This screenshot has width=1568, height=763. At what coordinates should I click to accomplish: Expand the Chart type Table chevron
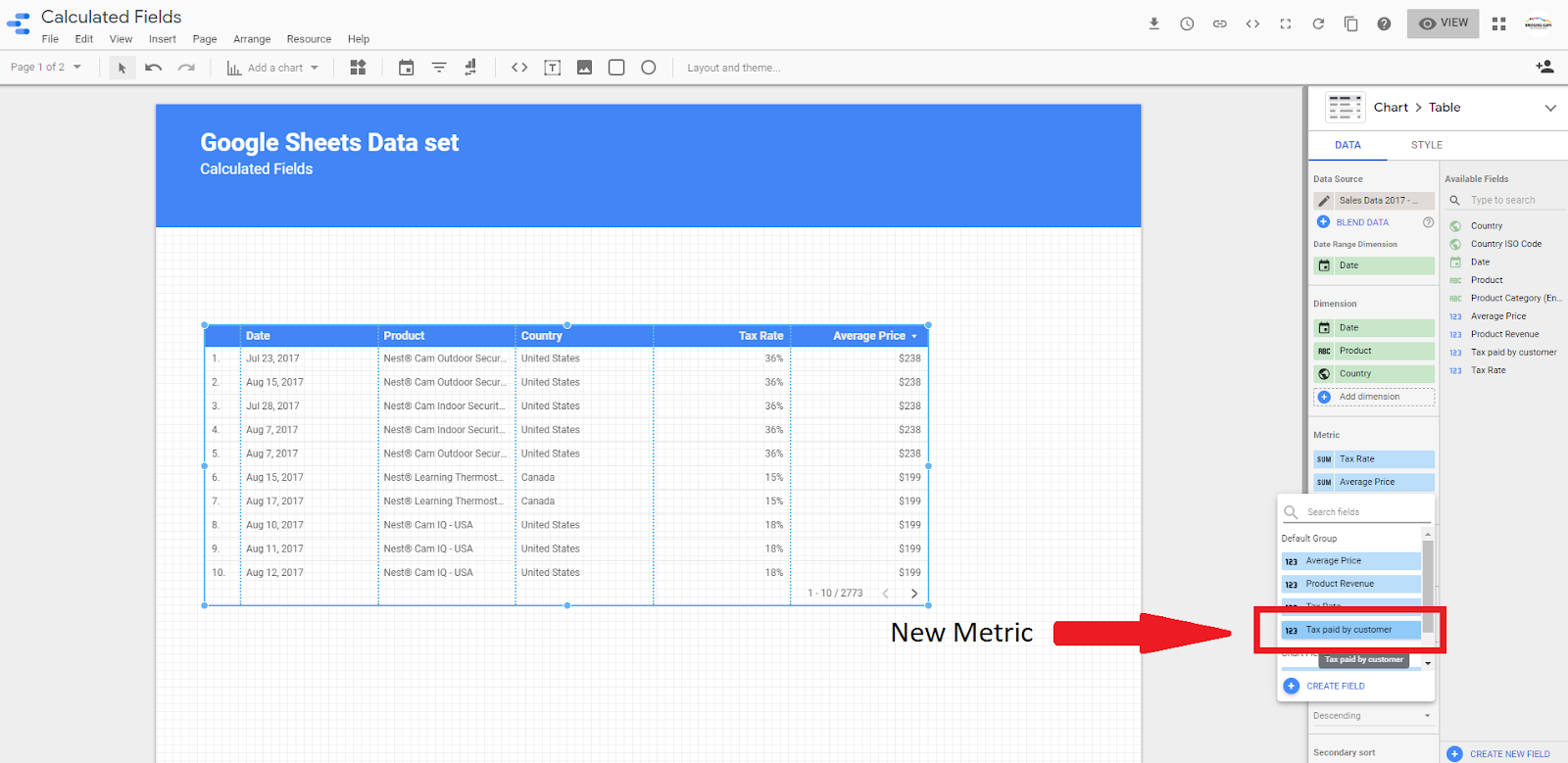pyautogui.click(x=1550, y=108)
